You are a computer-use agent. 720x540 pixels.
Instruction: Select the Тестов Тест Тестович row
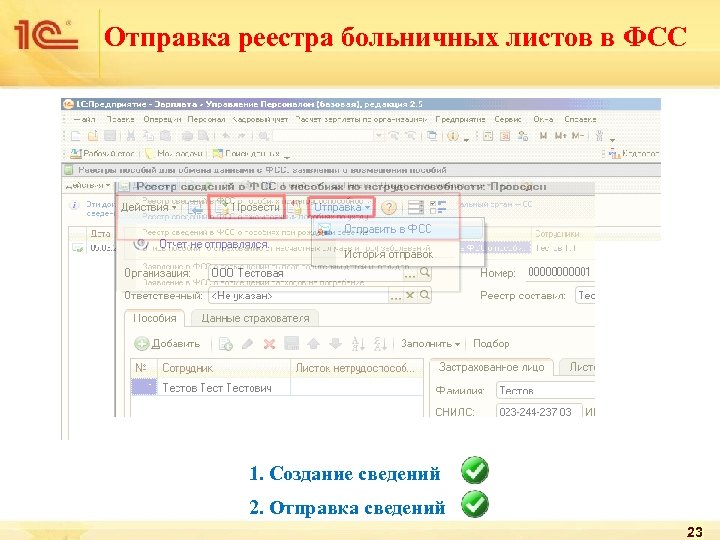coord(277,388)
